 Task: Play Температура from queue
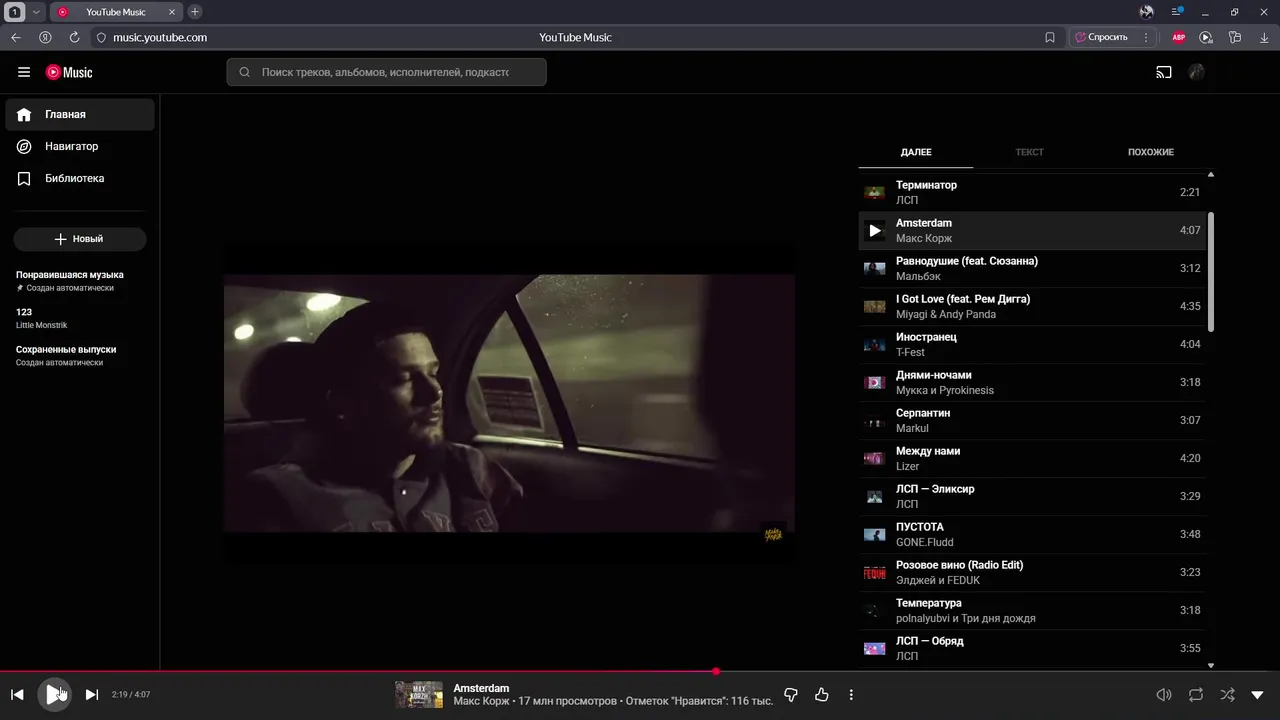pyautogui.click(x=1033, y=610)
